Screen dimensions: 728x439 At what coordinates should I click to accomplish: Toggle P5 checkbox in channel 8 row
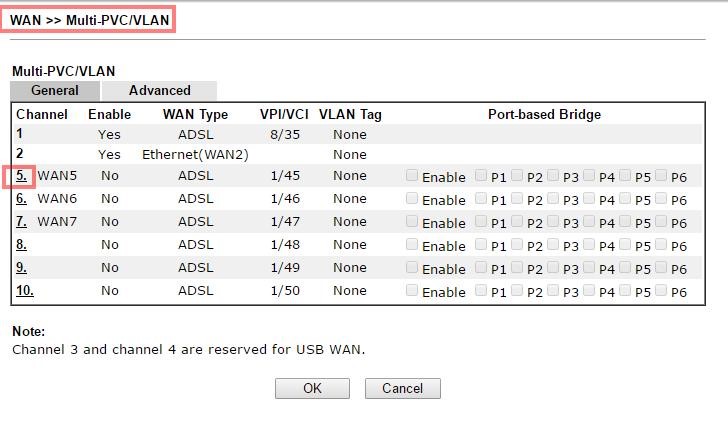pos(625,244)
